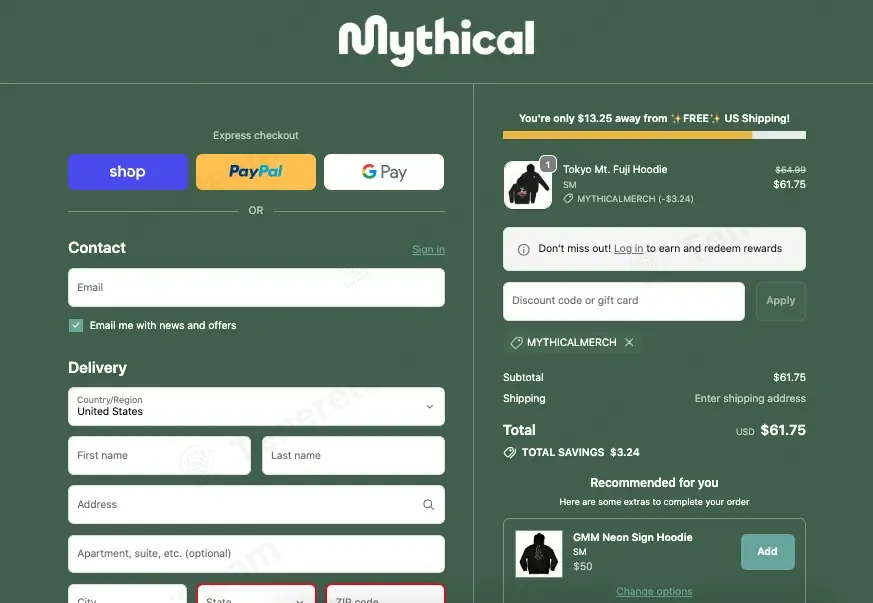This screenshot has height=603, width=873.
Task: Click the Express checkout label
Action: (256, 135)
